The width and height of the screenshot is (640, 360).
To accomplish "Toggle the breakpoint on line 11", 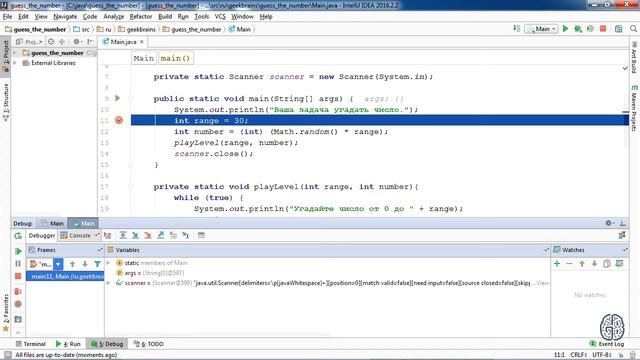I will pos(119,120).
